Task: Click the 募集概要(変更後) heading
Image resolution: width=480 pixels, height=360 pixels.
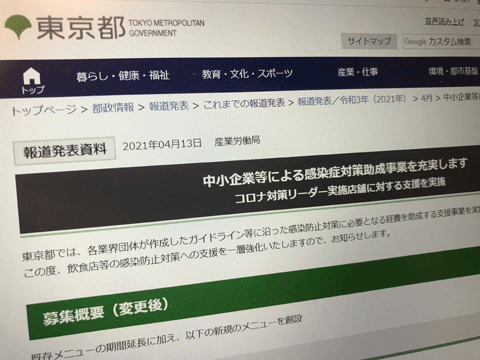Action: coord(106,312)
